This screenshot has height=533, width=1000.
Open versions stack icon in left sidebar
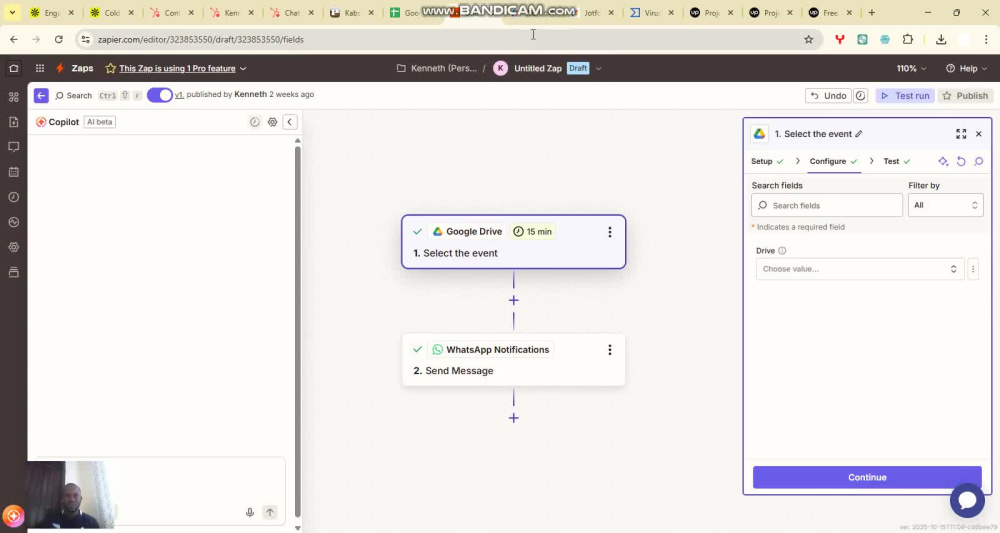13,272
